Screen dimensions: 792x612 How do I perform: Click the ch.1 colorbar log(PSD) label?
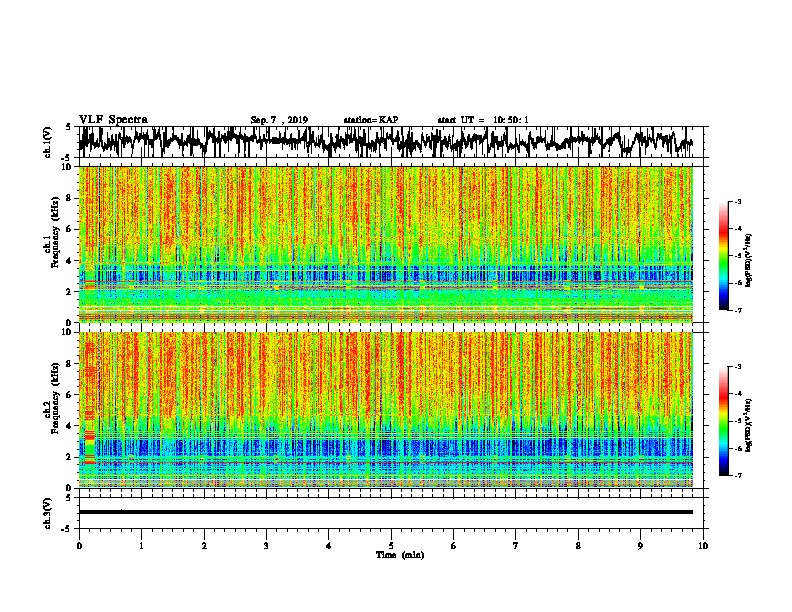coord(749,260)
